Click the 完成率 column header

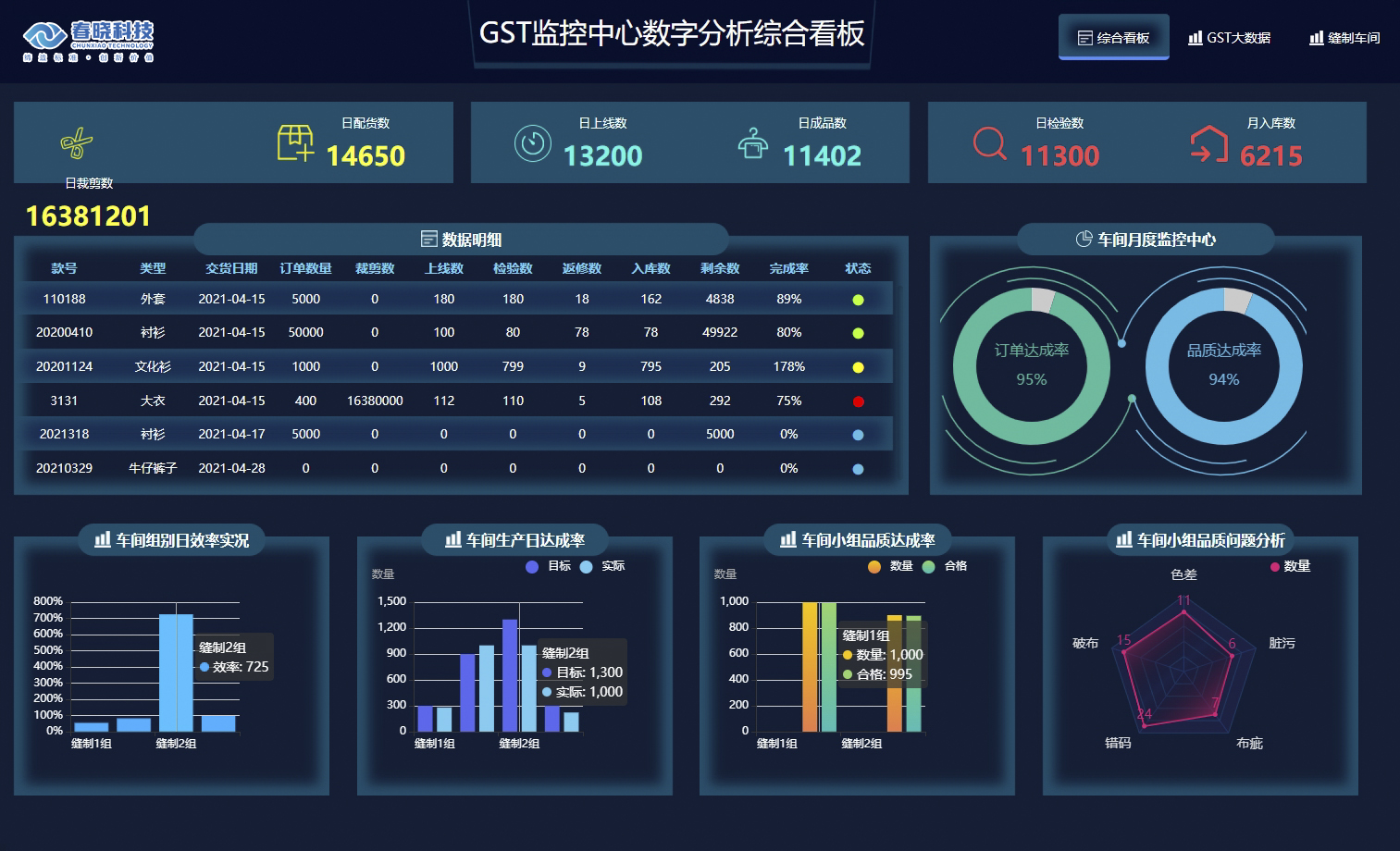(x=788, y=268)
